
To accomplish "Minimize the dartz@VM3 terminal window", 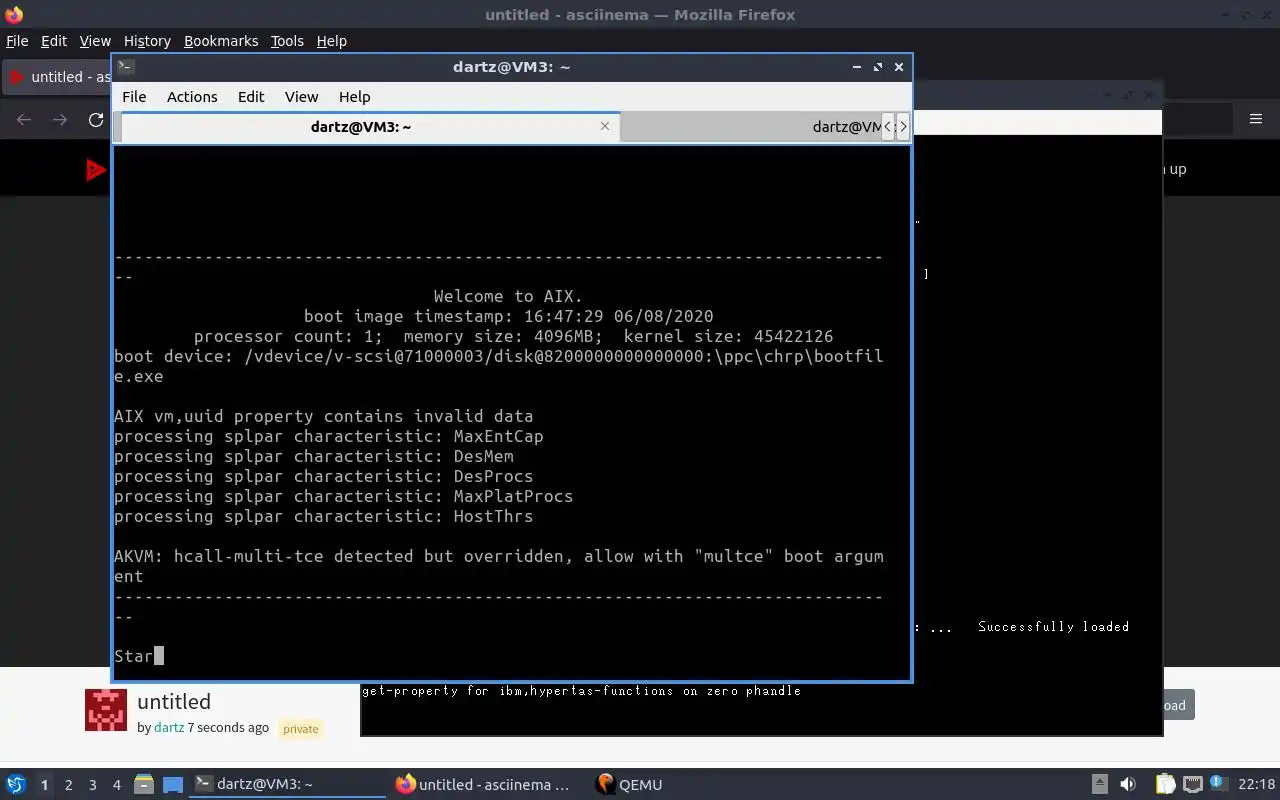I will tap(857, 67).
